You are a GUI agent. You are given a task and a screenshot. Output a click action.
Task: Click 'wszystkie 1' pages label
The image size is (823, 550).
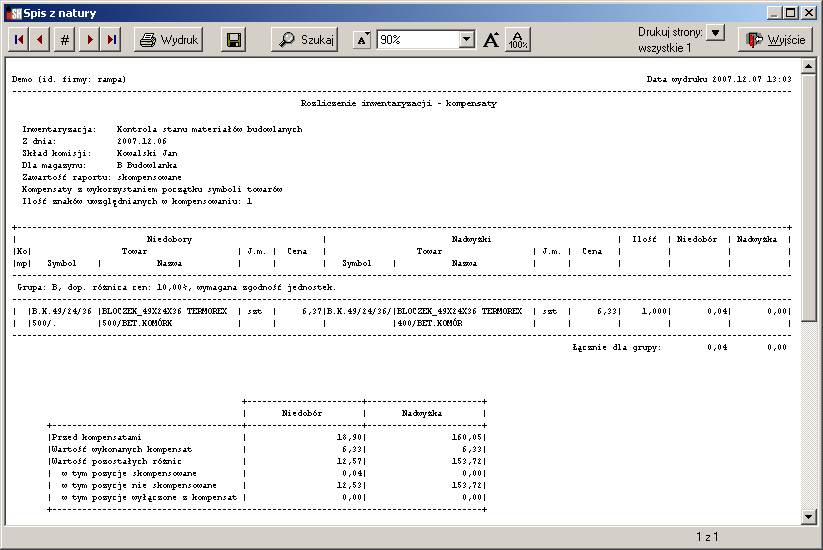pos(664,48)
